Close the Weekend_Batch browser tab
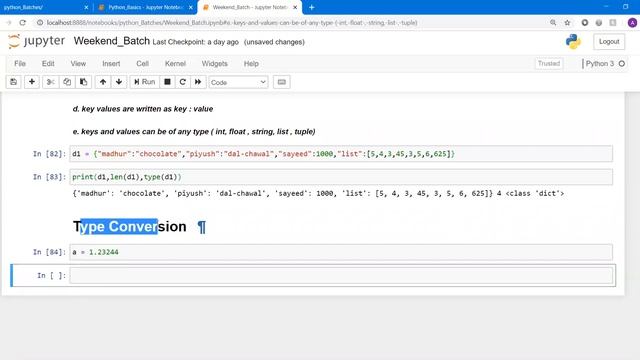Screen dimensions: 640x360 (x=295, y=7)
